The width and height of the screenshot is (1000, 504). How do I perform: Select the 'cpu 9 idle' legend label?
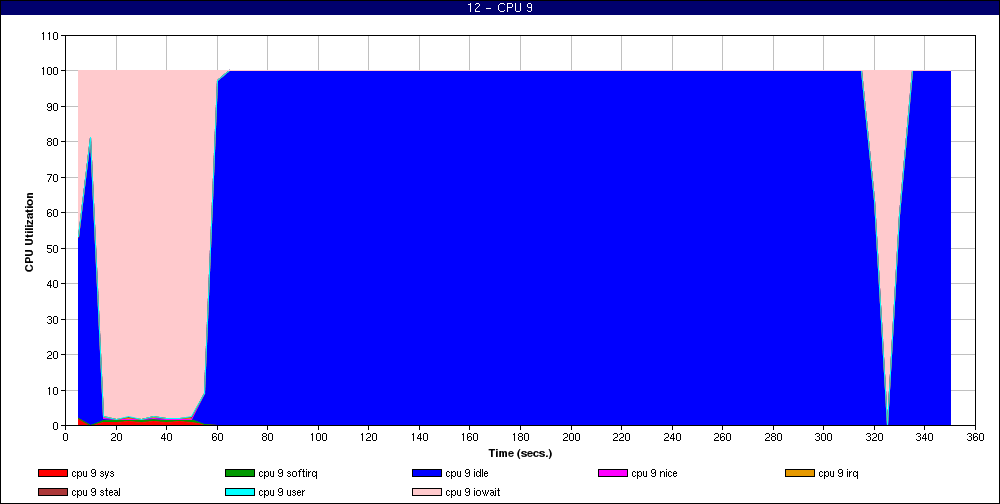pyautogui.click(x=467, y=473)
